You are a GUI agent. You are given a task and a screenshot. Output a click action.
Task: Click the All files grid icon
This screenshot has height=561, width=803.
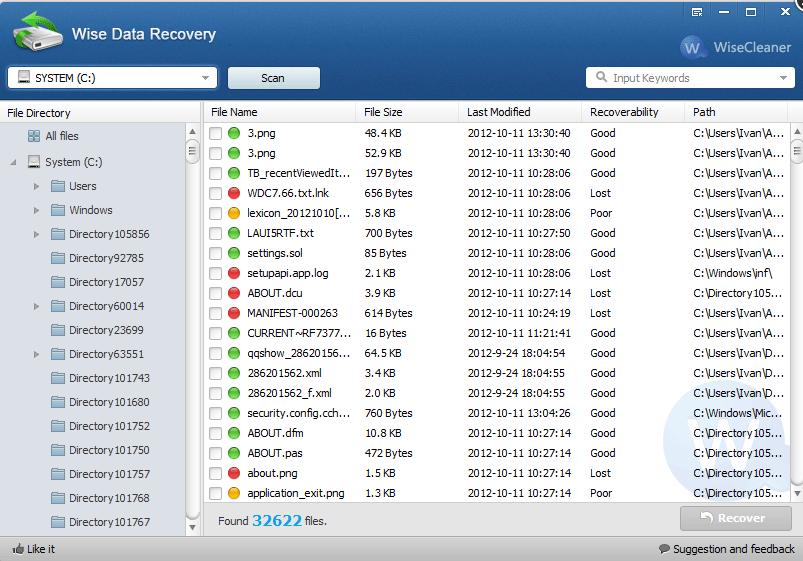[x=34, y=136]
